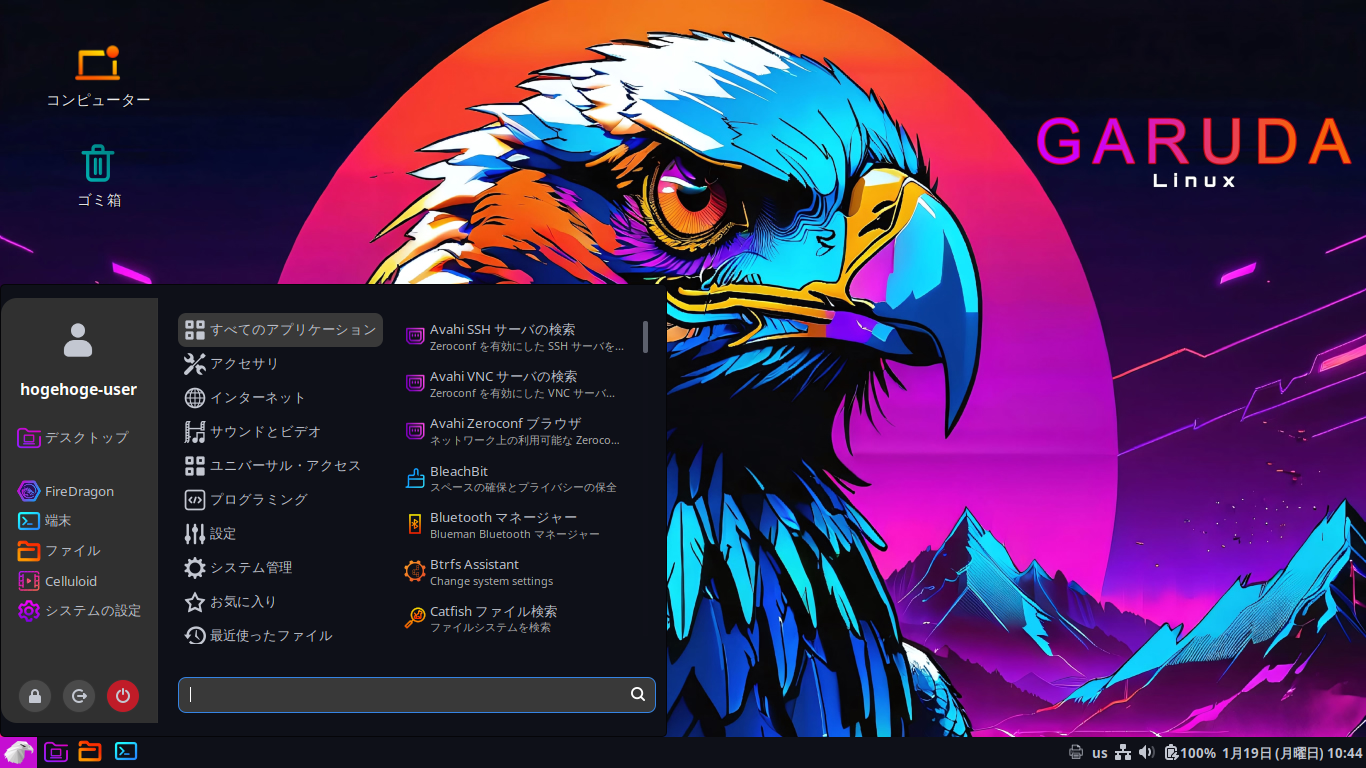Click the magnifier icon in search box
This screenshot has height=768, width=1366.
coord(638,695)
